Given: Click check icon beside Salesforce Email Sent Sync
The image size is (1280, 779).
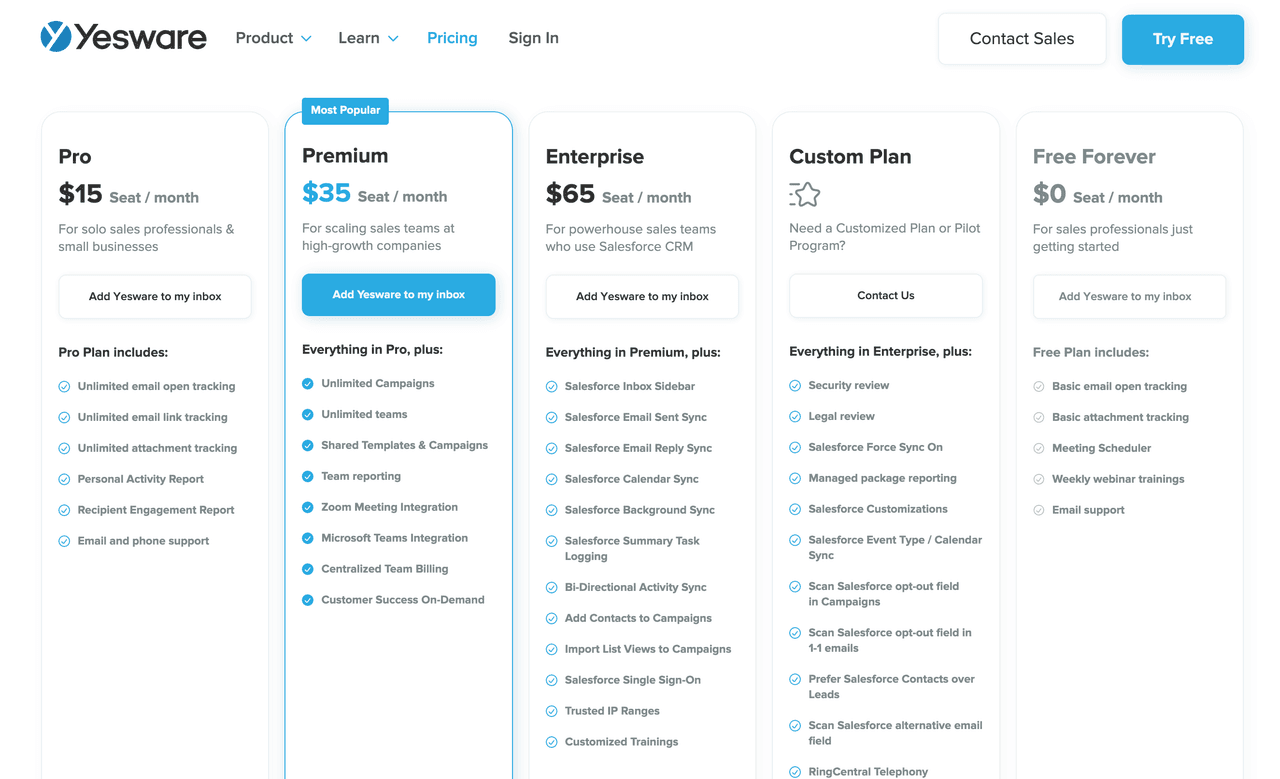Looking at the screenshot, I should pyautogui.click(x=552, y=418).
